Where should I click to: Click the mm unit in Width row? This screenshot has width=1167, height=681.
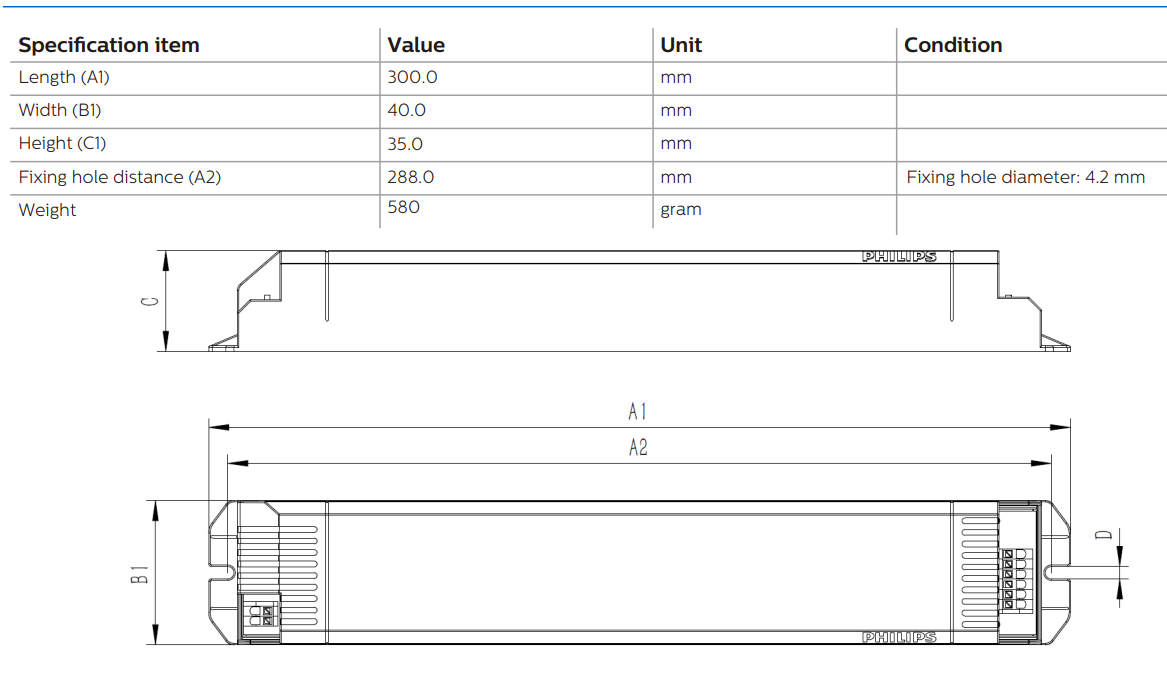point(676,111)
